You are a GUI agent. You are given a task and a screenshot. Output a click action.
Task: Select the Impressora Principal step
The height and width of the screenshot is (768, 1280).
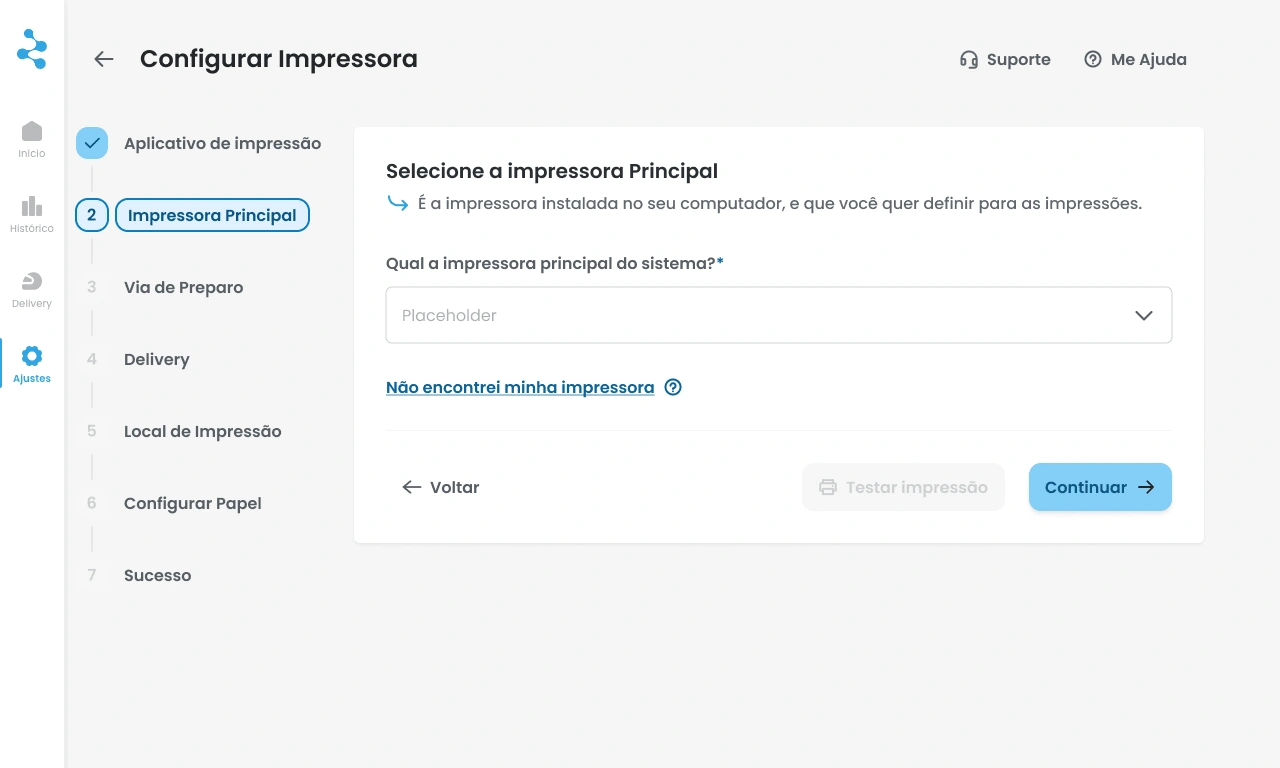point(212,215)
